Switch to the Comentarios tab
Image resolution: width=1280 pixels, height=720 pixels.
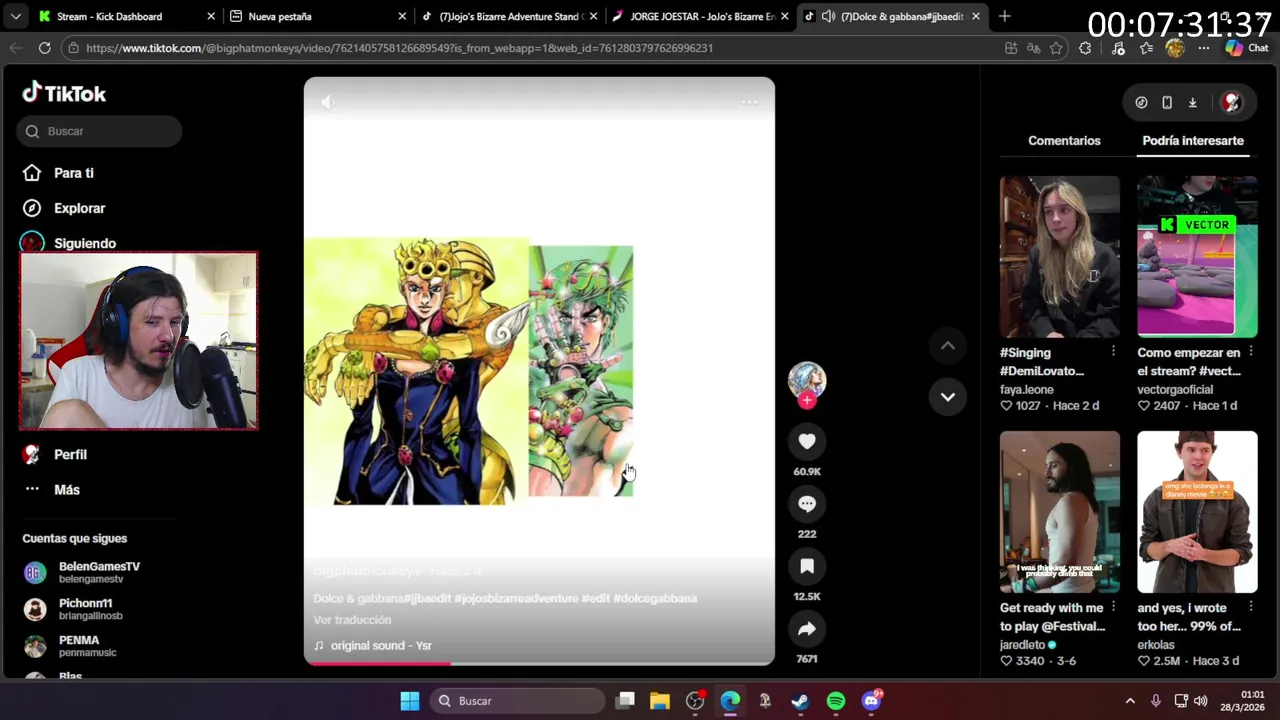pyautogui.click(x=1064, y=141)
